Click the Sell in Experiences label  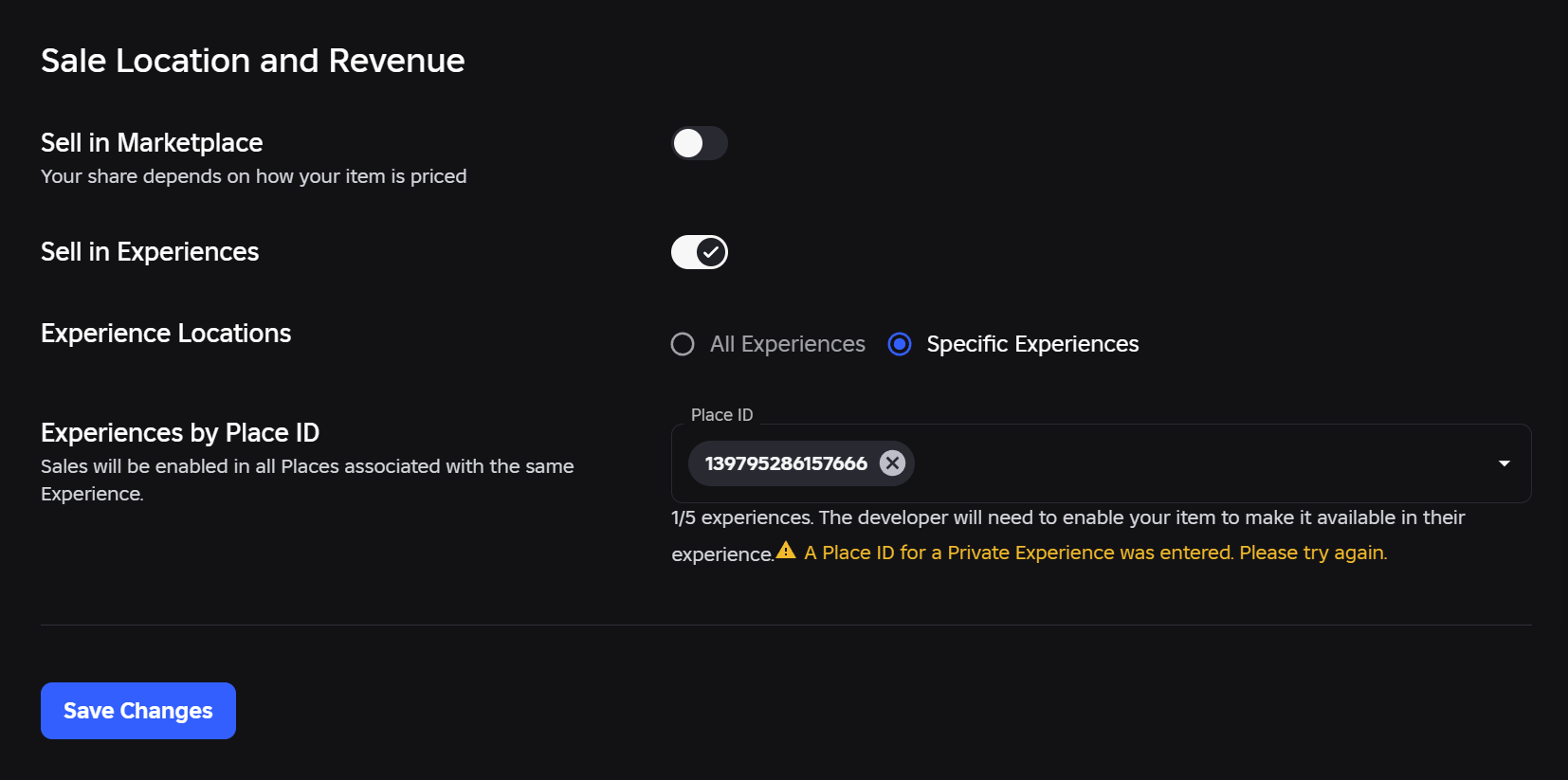150,252
